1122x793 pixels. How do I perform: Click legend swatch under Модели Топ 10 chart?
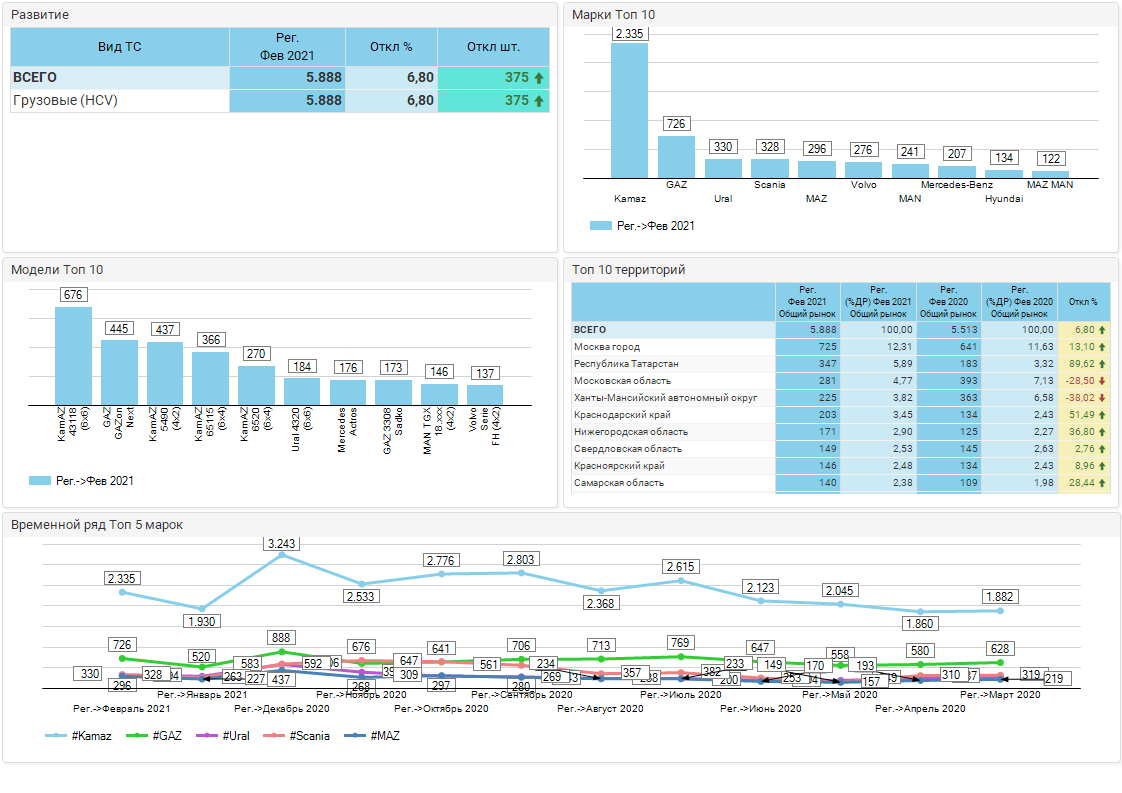tap(40, 481)
